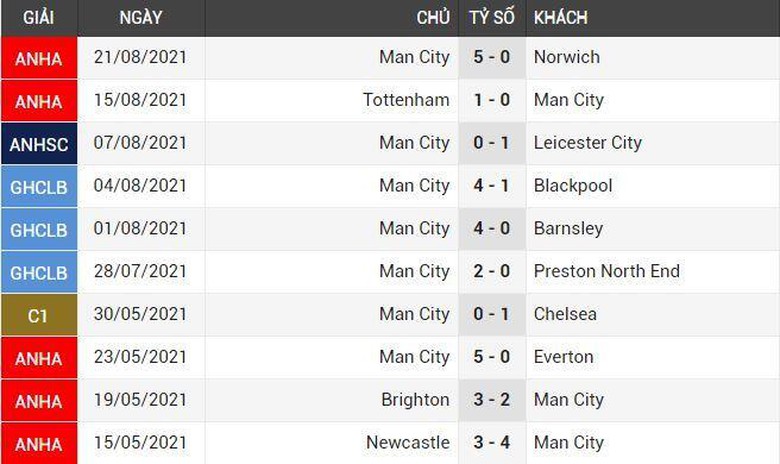Open the 3 - 4 score at Newcastle
This screenshot has width=780, height=464.
tap(491, 442)
